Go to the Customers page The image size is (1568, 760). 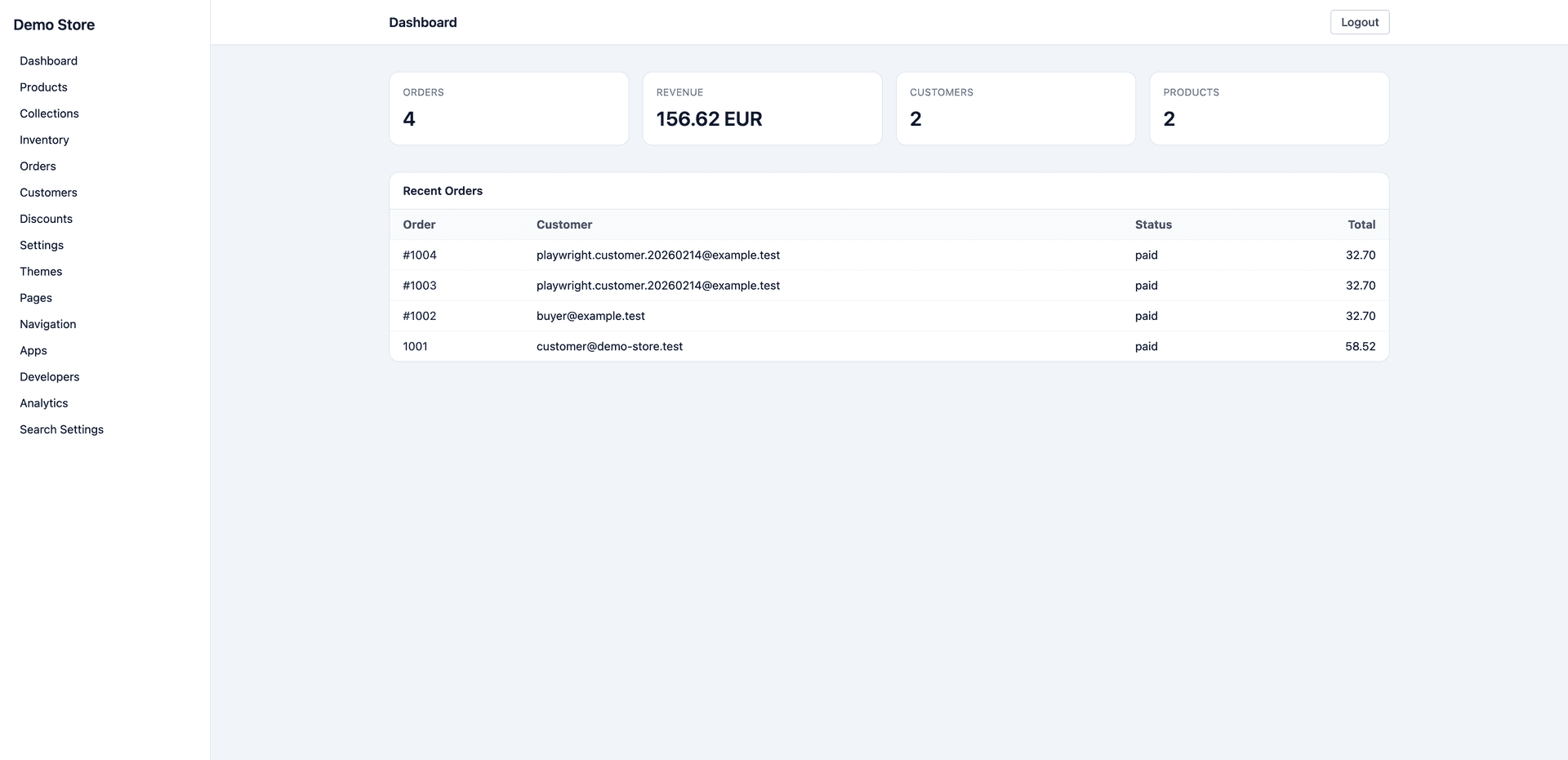pyautogui.click(x=48, y=192)
